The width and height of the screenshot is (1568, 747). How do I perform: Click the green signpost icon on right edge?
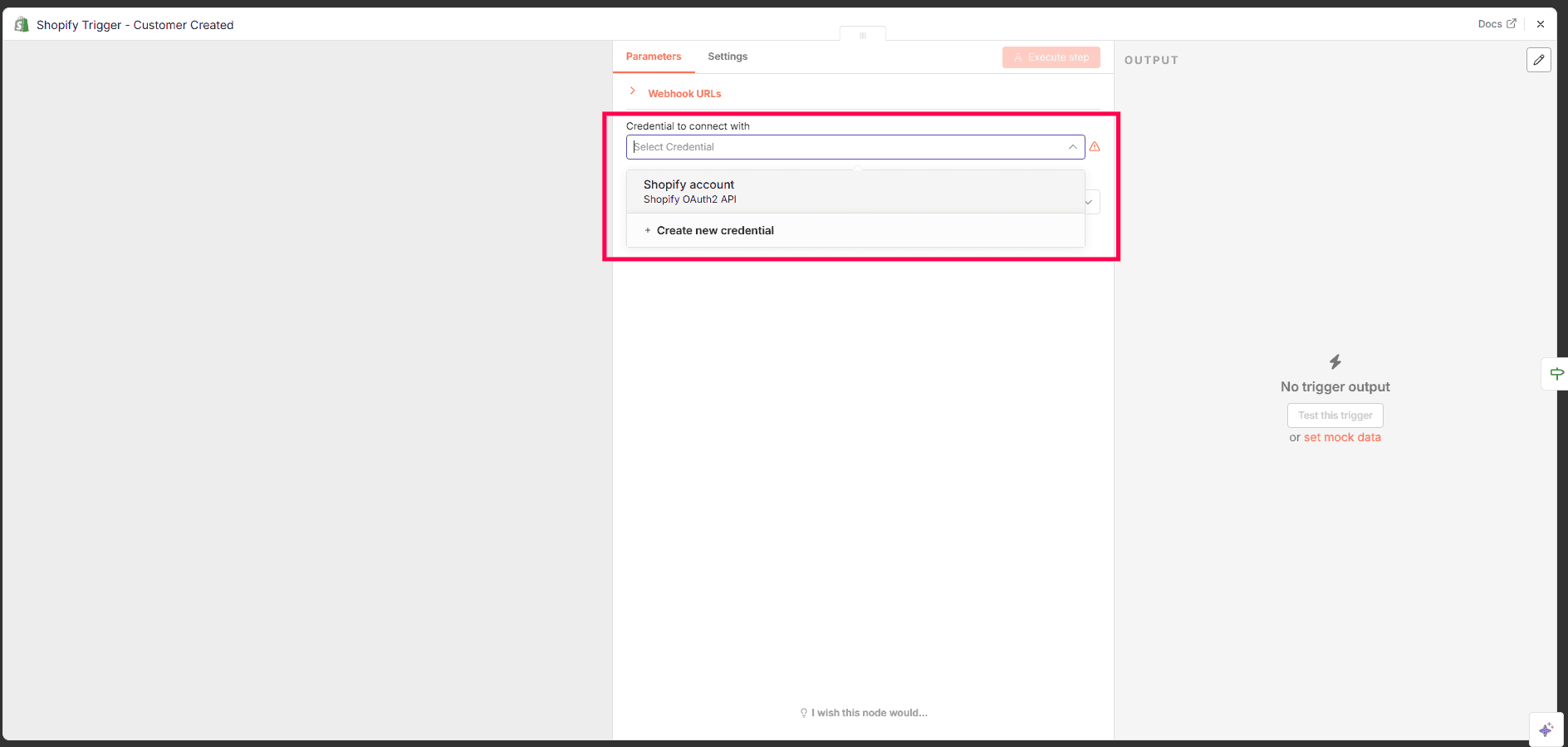1556,374
